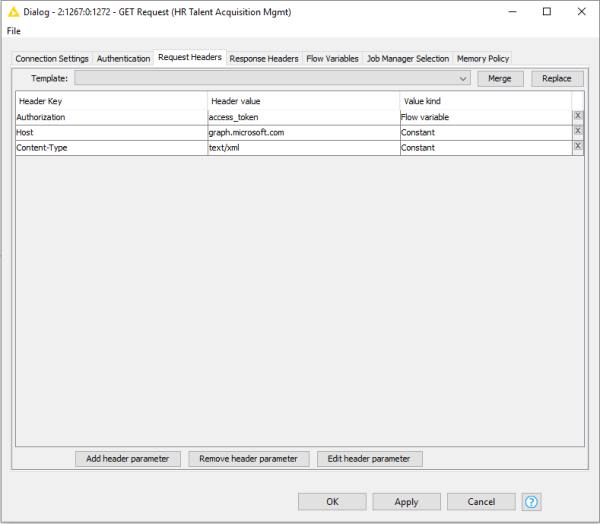600x524 pixels.
Task: Switch to Memory Policy tab
Action: point(483,59)
